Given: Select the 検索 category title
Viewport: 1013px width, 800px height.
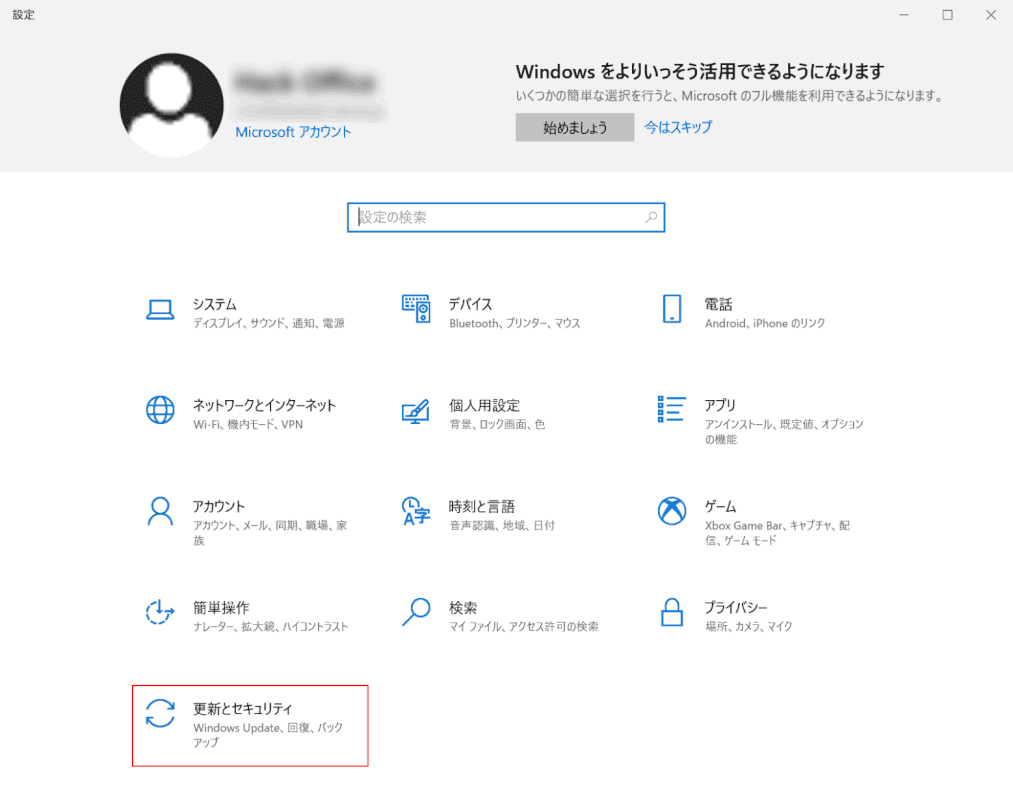Looking at the screenshot, I should coord(463,607).
